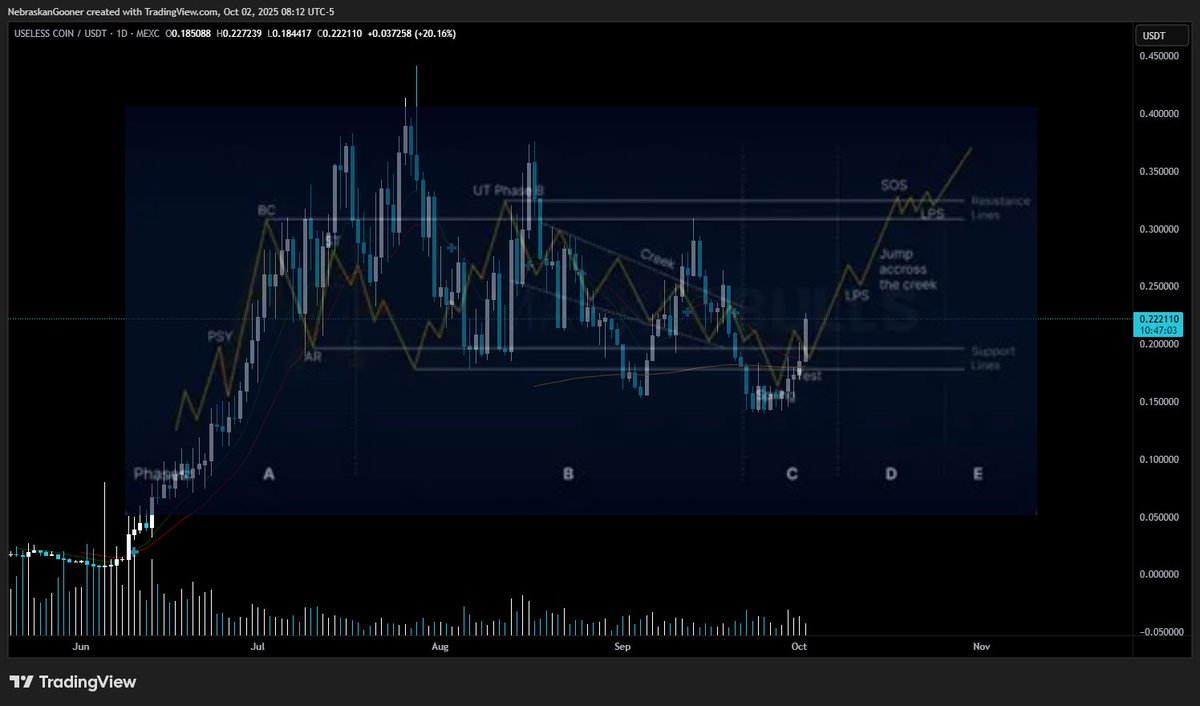
Task: Click the 0.450000 price axis label
Action: click(x=1161, y=56)
